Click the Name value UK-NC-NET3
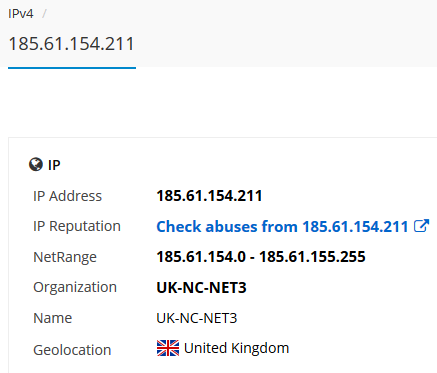Image resolution: width=437 pixels, height=373 pixels. coord(197,318)
